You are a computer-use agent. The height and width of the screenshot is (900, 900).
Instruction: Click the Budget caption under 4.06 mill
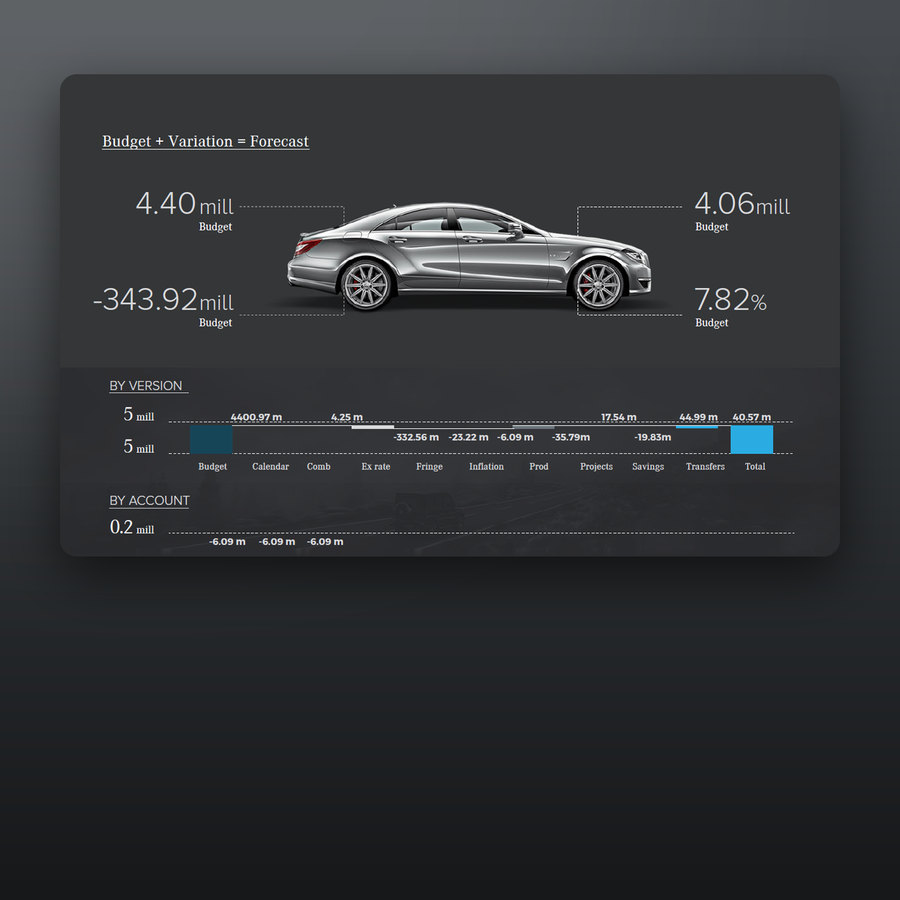[x=712, y=227]
